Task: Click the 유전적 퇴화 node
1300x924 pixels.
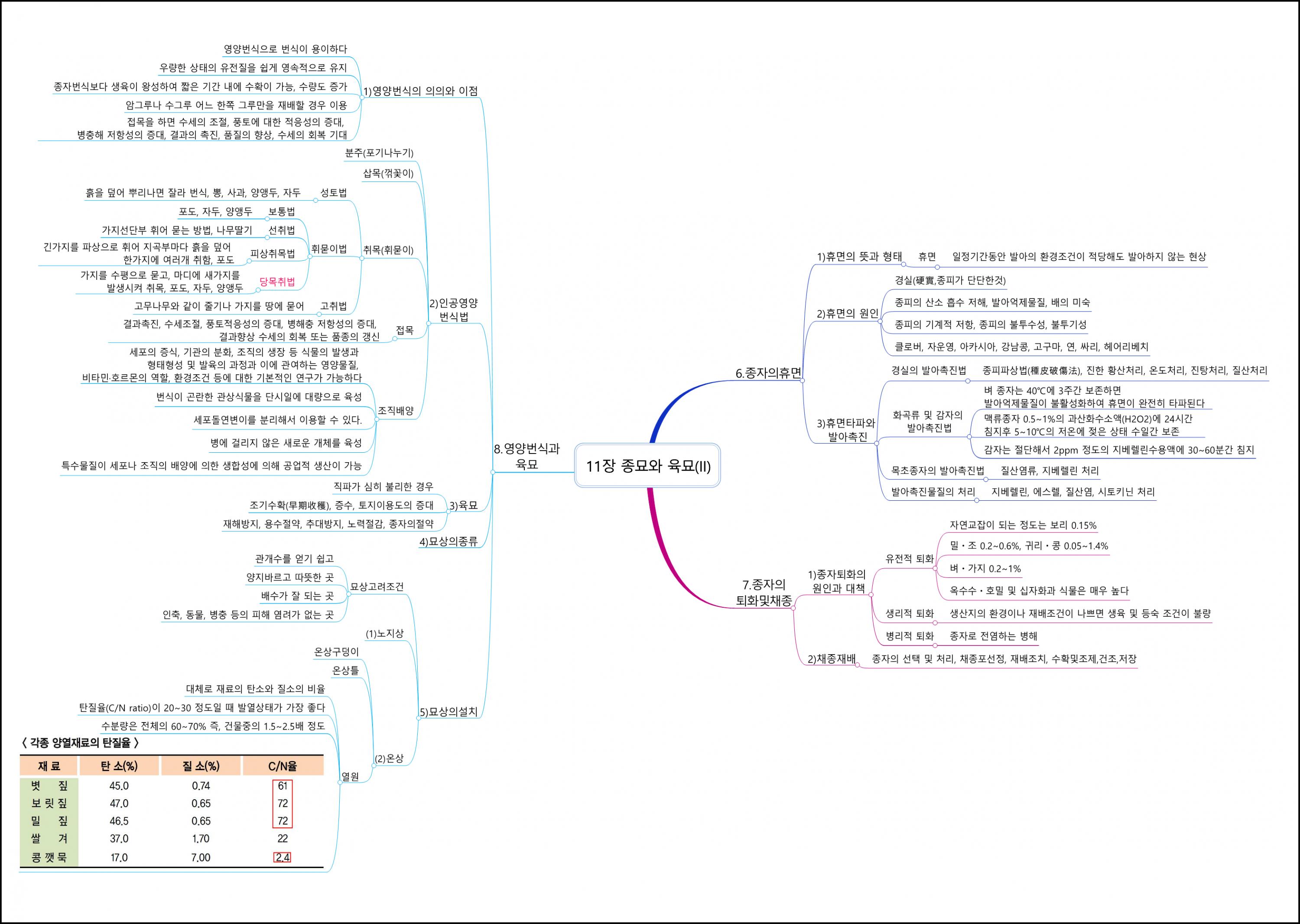Action: (910, 559)
